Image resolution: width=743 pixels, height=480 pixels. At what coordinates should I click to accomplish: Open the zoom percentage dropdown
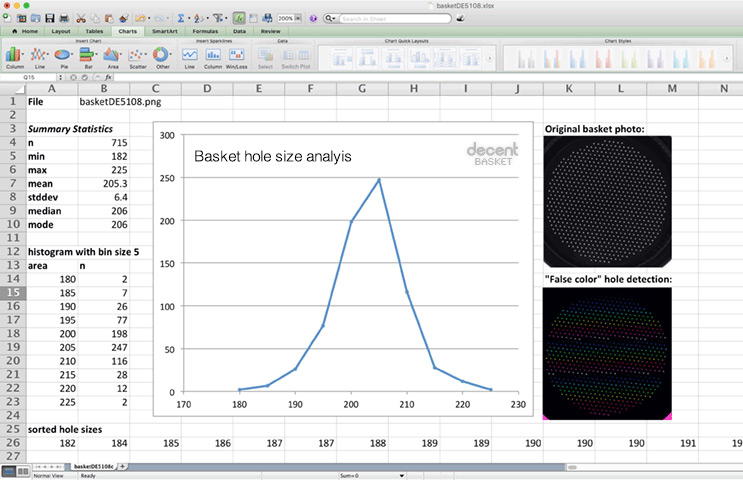(x=297, y=18)
